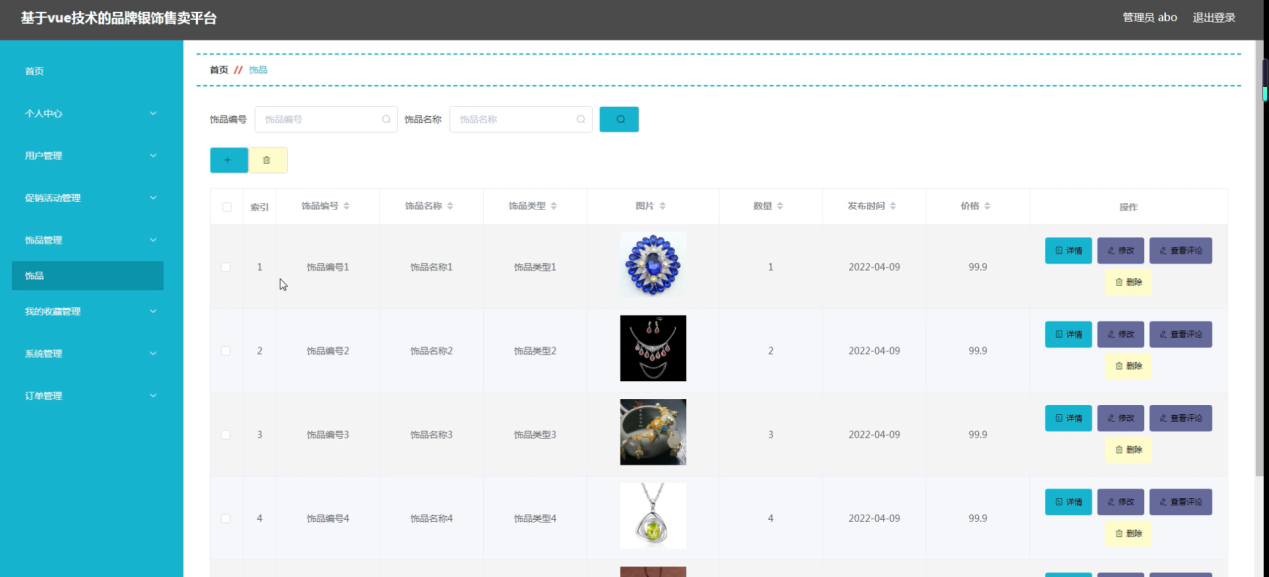Check the checkbox for row 3
Image resolution: width=1269 pixels, height=577 pixels.
pos(226,435)
